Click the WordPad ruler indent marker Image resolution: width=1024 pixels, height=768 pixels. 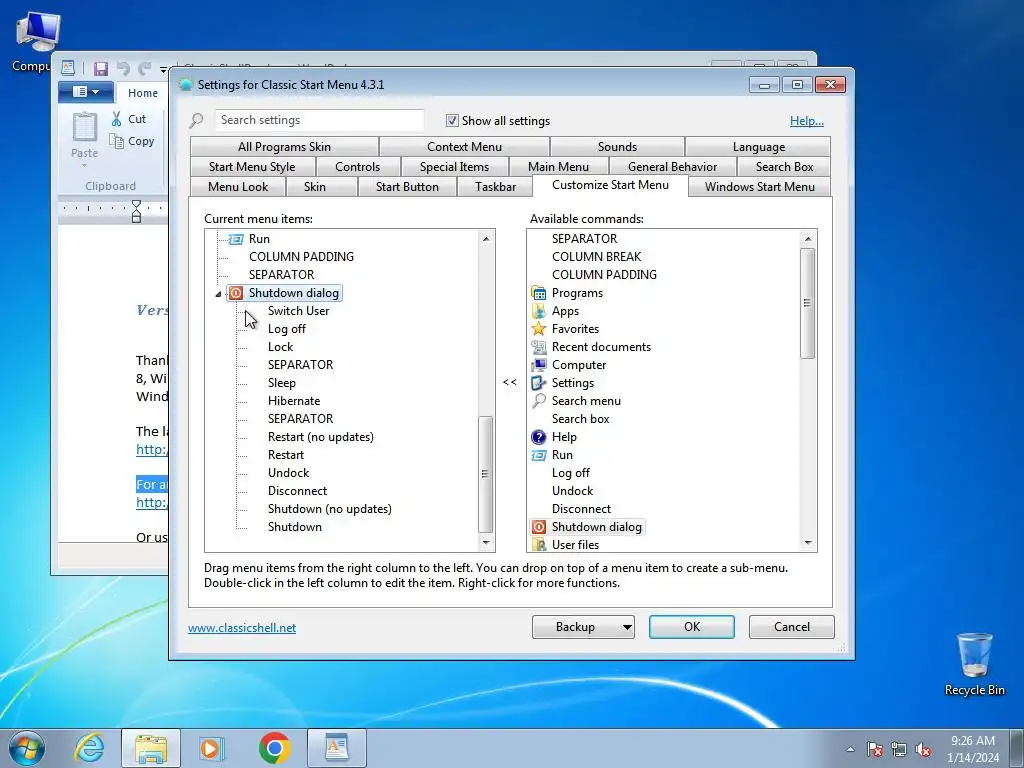pos(136,212)
